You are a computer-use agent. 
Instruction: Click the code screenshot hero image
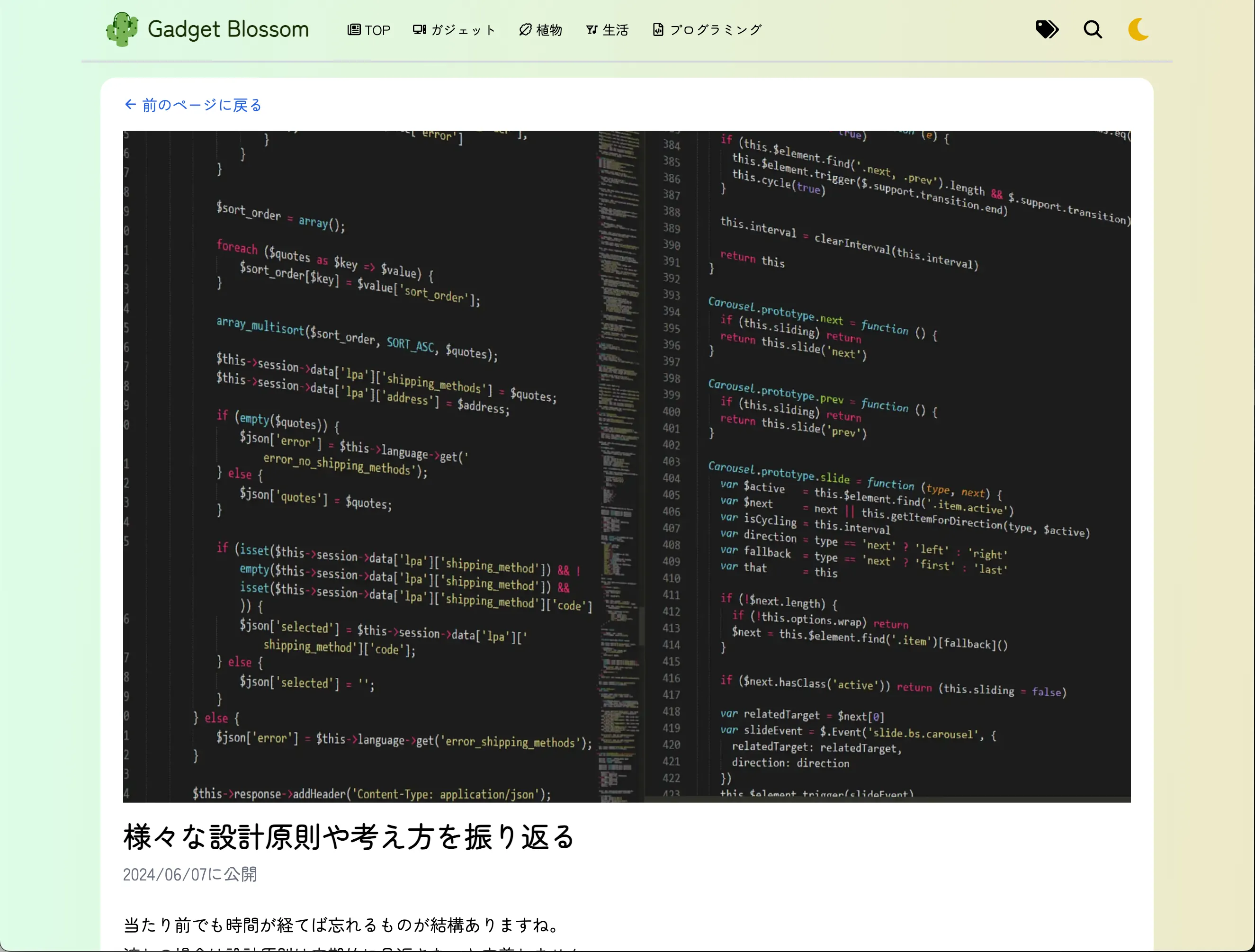[627, 466]
